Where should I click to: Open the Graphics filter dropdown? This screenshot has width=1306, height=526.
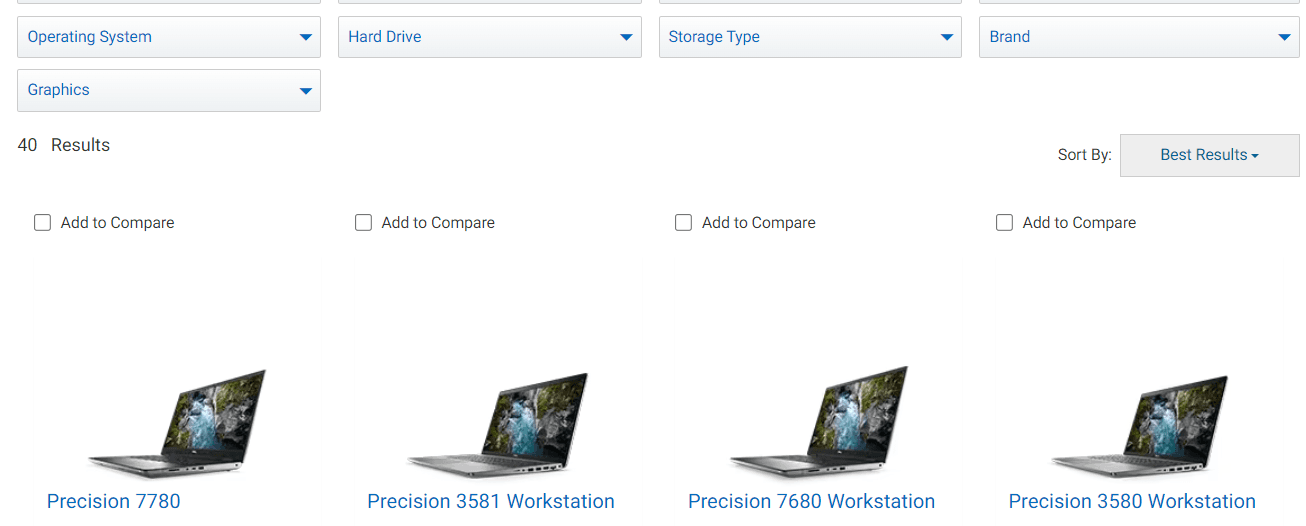tap(169, 90)
